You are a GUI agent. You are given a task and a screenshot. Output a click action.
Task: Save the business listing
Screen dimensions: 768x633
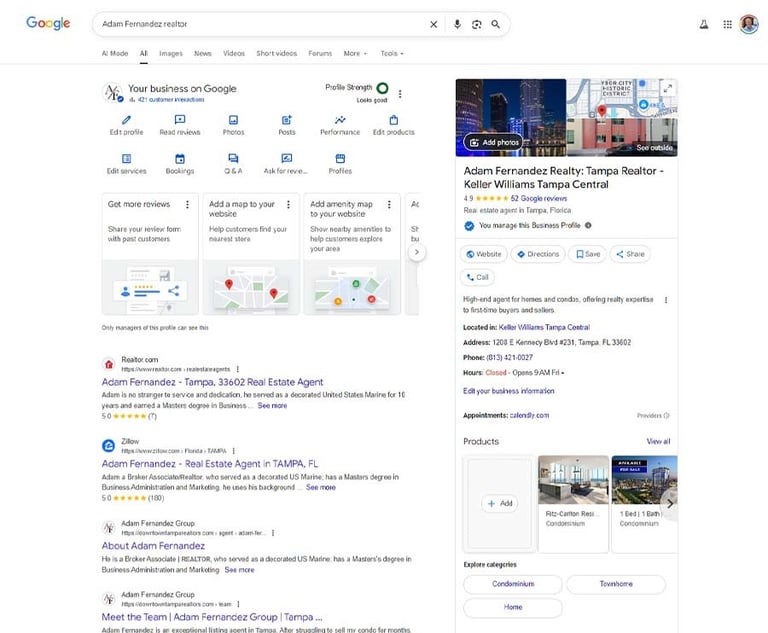pyautogui.click(x=588, y=254)
